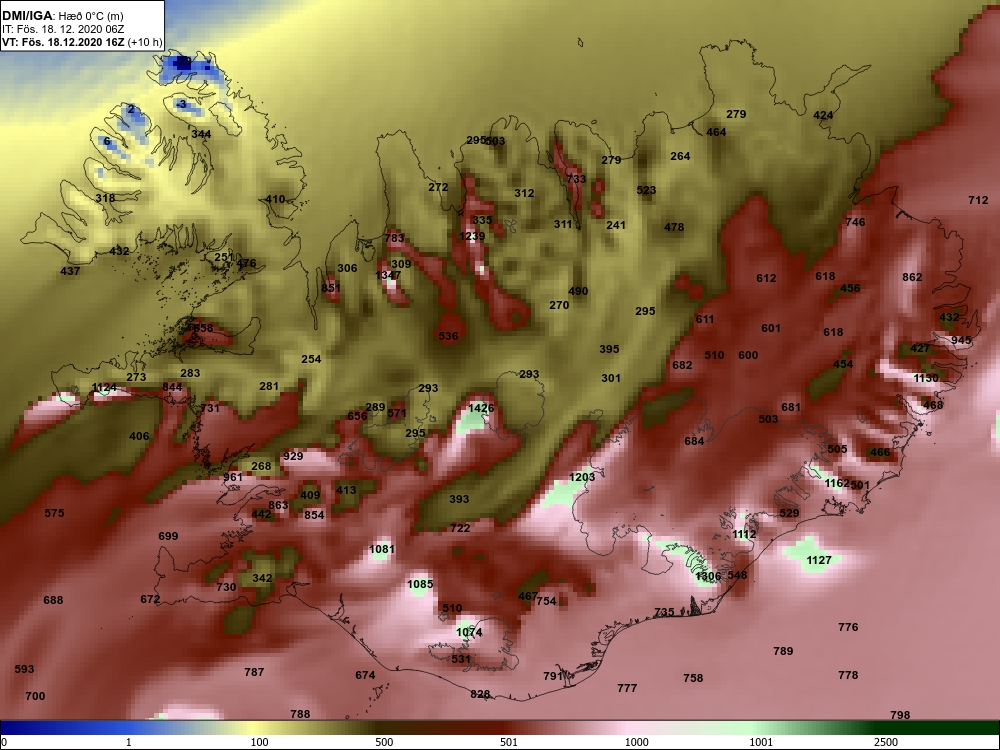1000x750 pixels.
Task: Click the map value '575'
Action: (x=54, y=513)
